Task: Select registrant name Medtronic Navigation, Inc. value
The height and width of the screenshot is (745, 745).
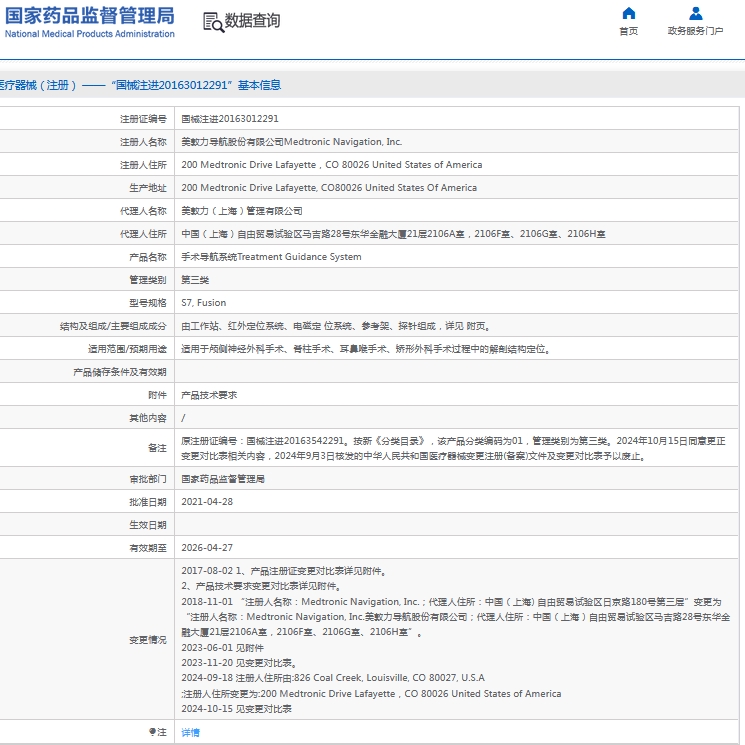Action: [x=292, y=142]
